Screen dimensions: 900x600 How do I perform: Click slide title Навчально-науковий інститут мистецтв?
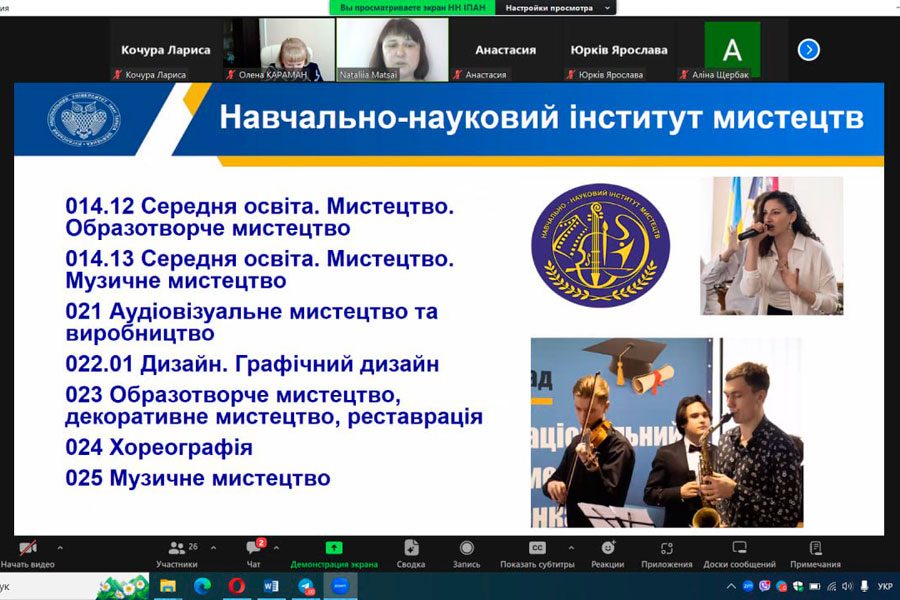click(x=541, y=118)
